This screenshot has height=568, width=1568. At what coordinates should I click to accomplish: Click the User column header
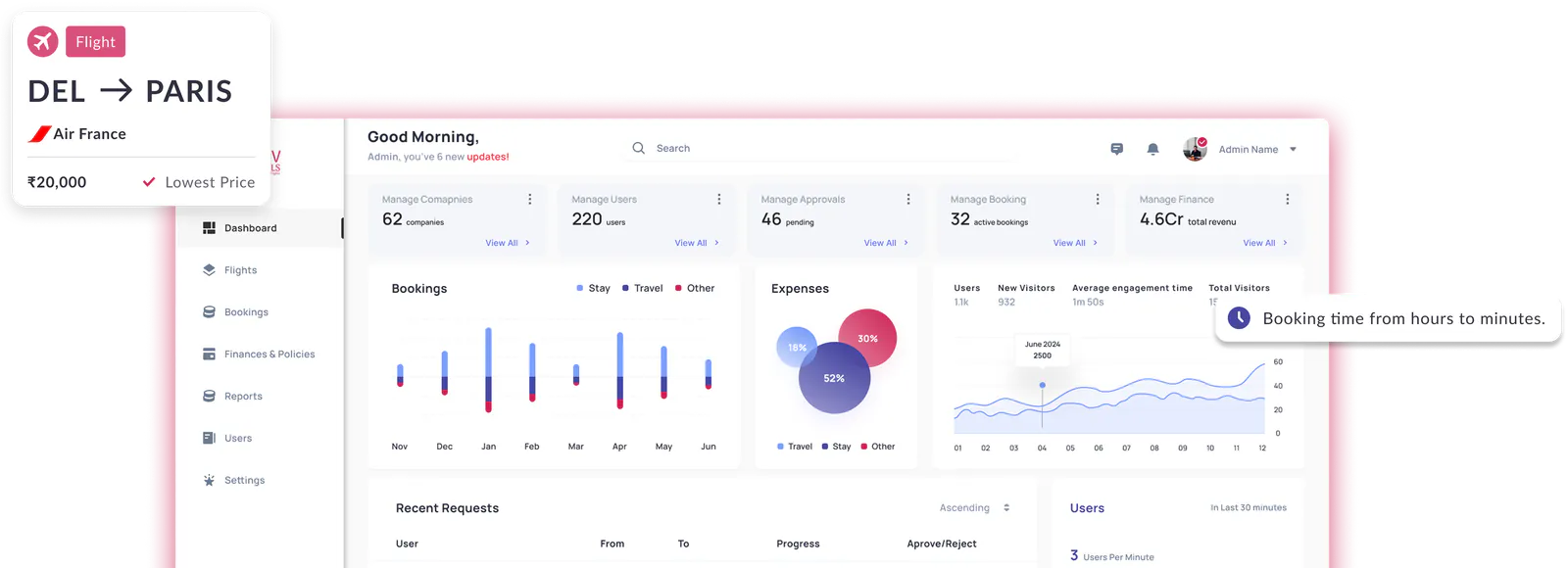point(407,544)
